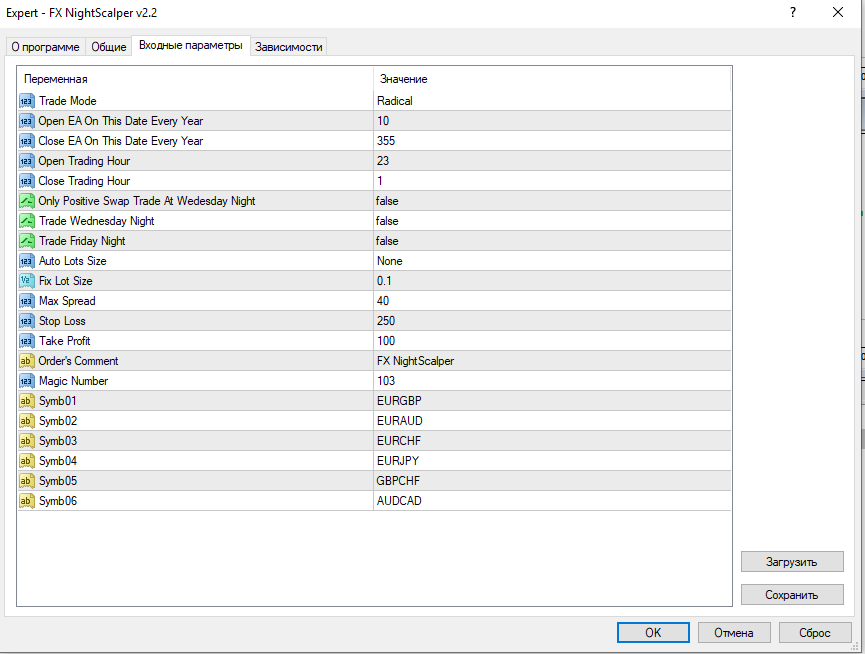Click the Отмена button

tap(734, 632)
